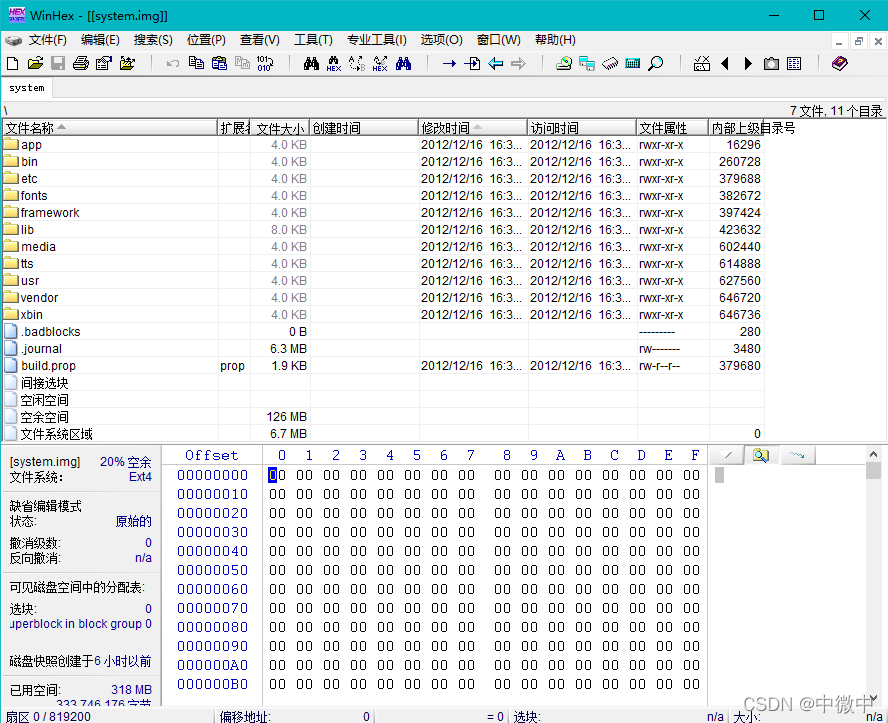The height and width of the screenshot is (723, 888).
Task: Click the Print toolbar icon
Action: (81, 63)
